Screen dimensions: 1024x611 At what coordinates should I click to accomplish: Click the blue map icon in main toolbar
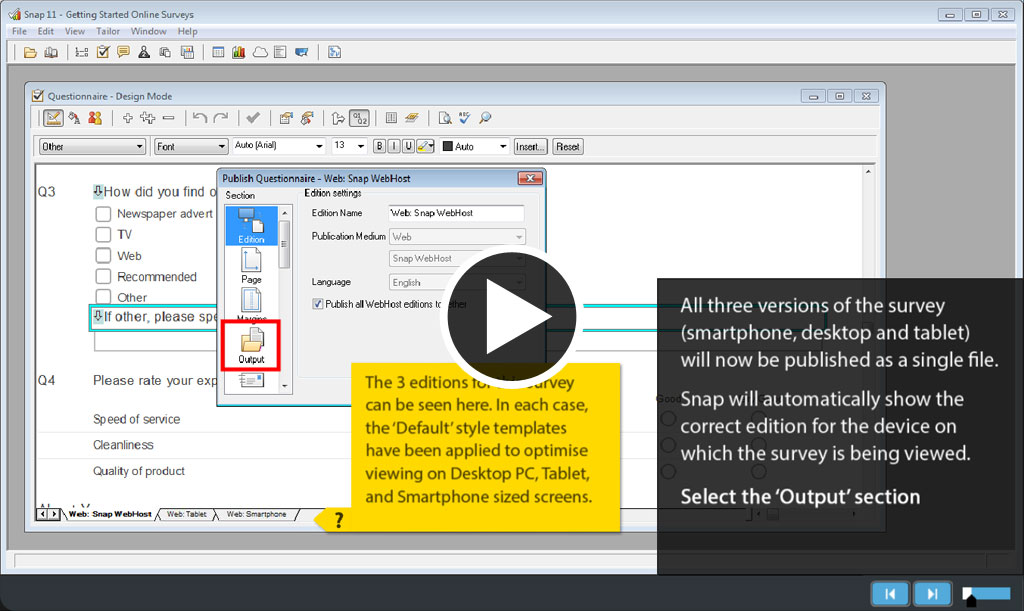coord(301,52)
